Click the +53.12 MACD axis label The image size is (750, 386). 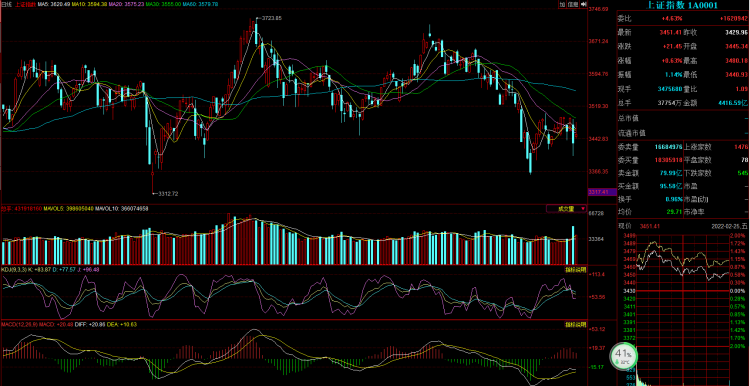click(598, 329)
